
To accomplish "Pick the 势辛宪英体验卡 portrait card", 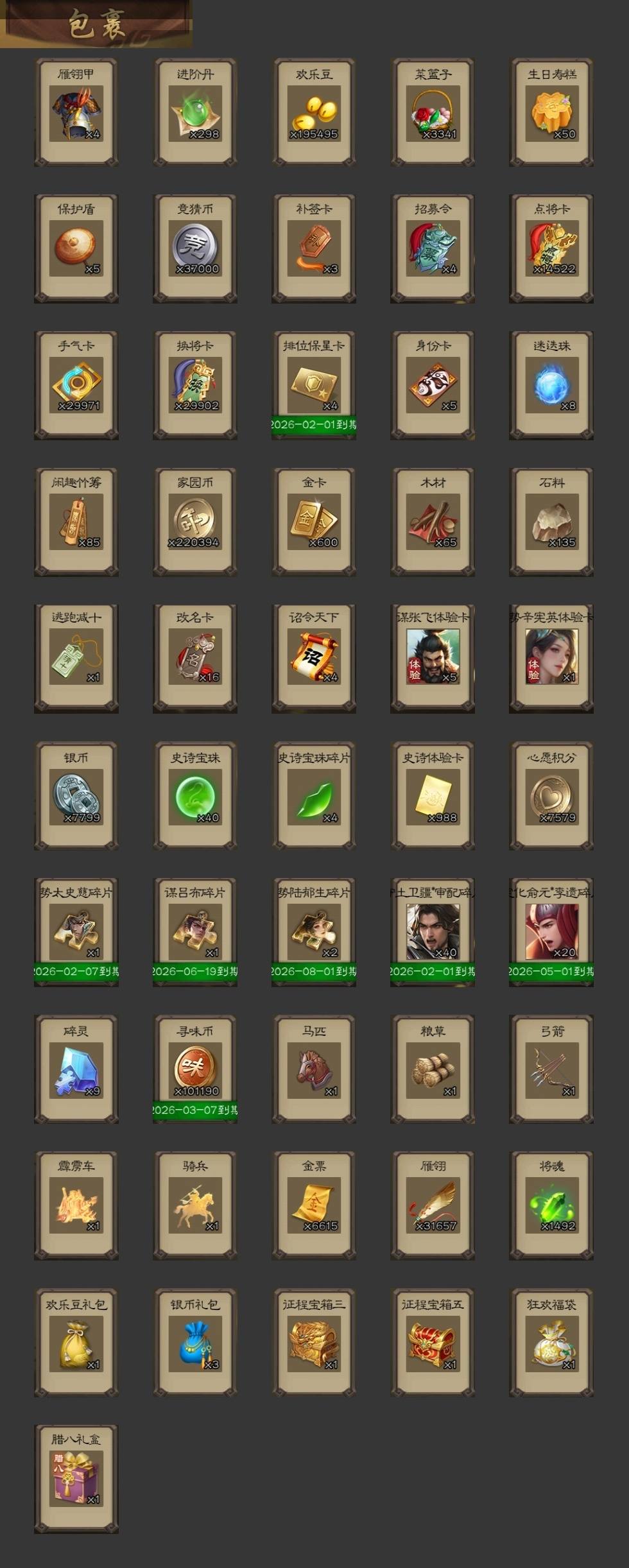I will 551,659.
